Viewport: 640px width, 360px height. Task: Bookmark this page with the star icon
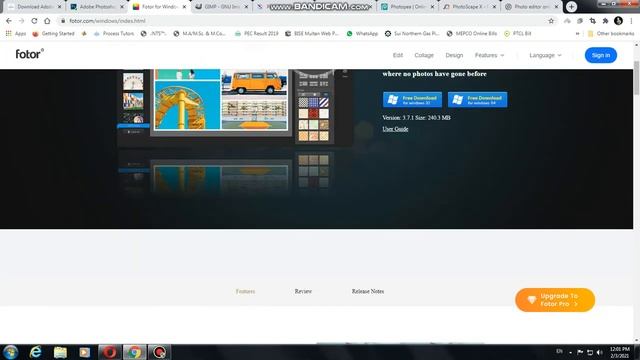(x=551, y=21)
